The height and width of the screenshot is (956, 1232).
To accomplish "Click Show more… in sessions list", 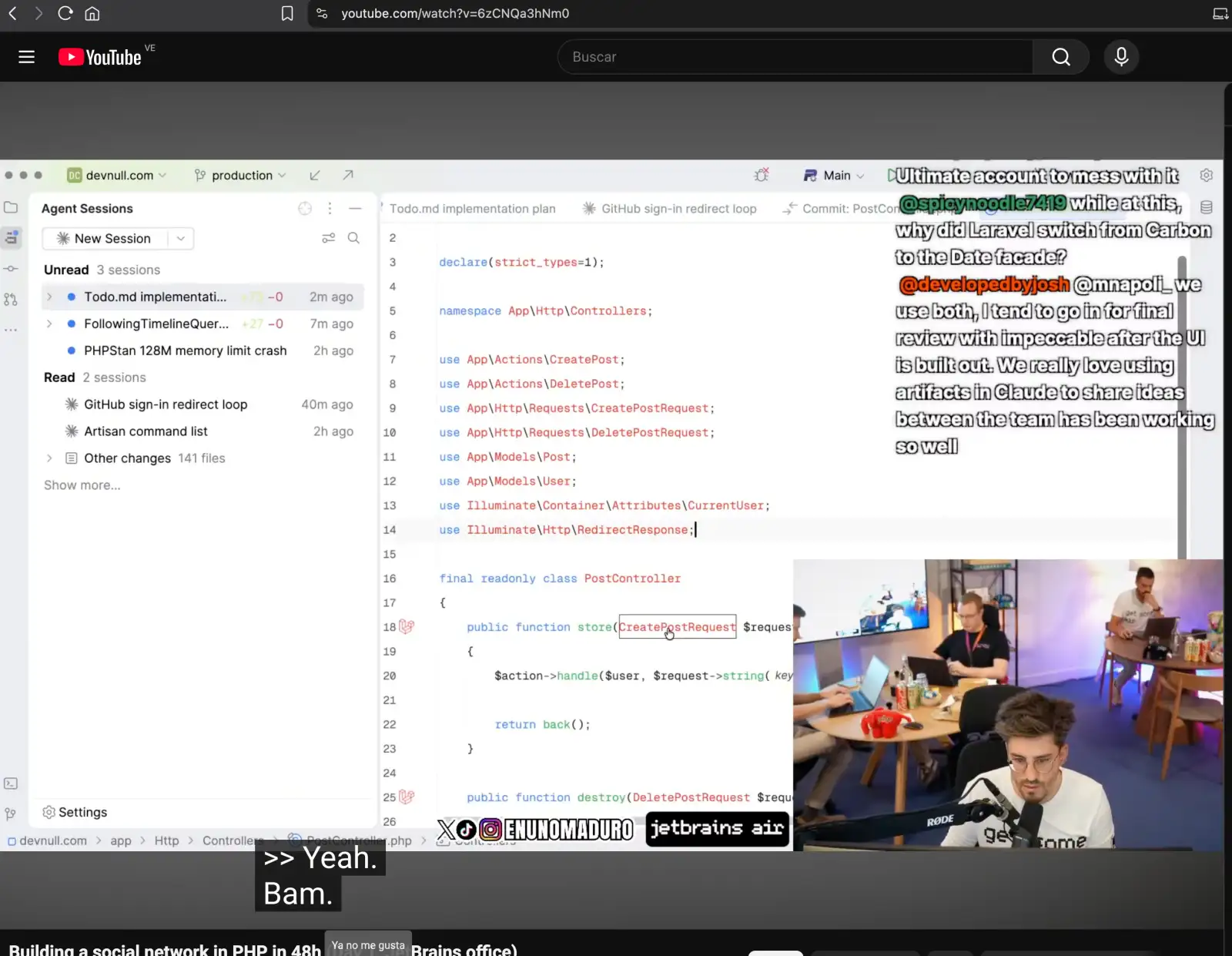I will point(82,485).
